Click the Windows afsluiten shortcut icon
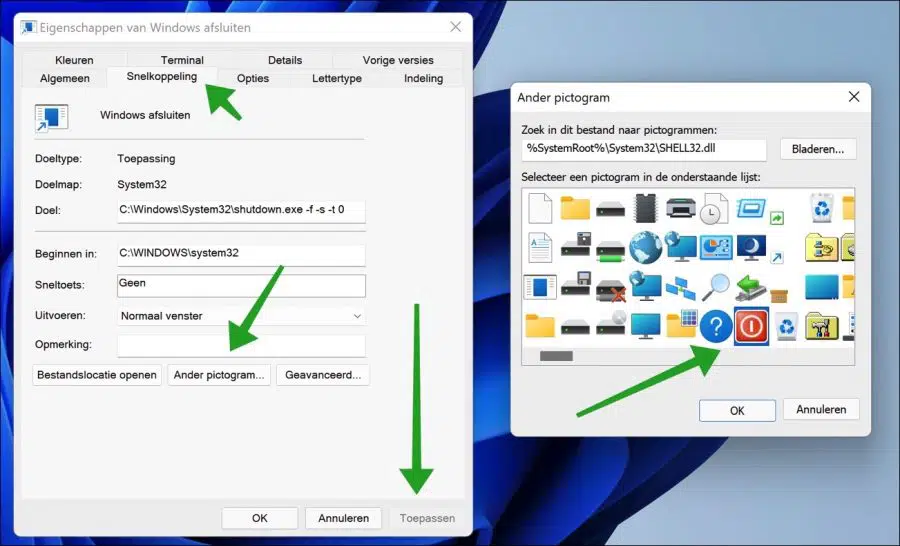 click(51, 118)
